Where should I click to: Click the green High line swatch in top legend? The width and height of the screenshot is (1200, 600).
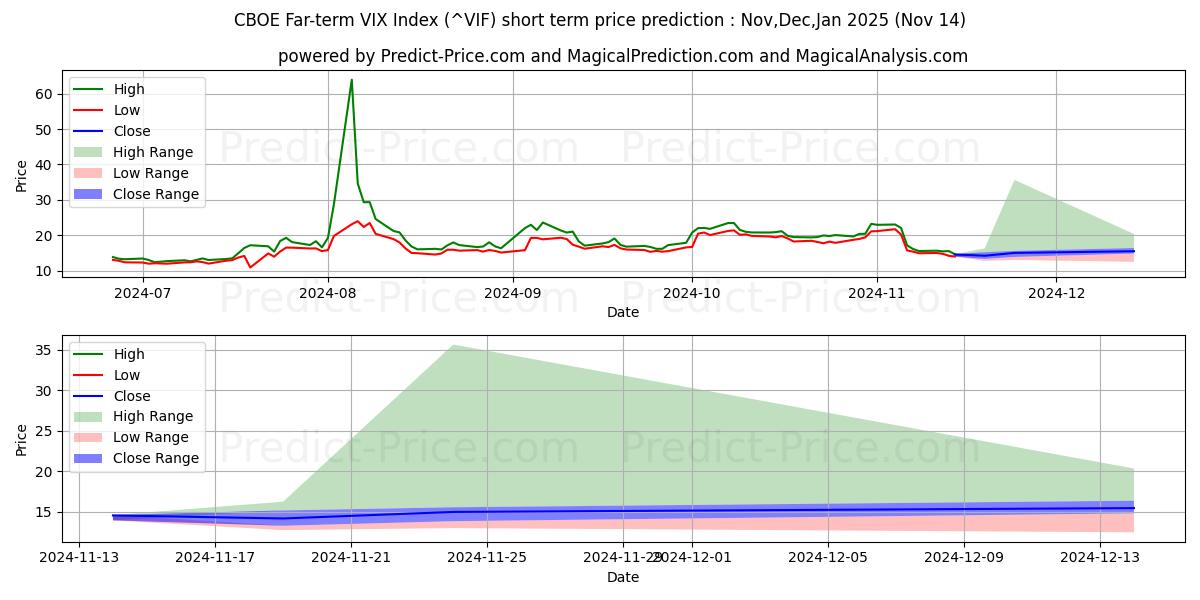(90, 89)
